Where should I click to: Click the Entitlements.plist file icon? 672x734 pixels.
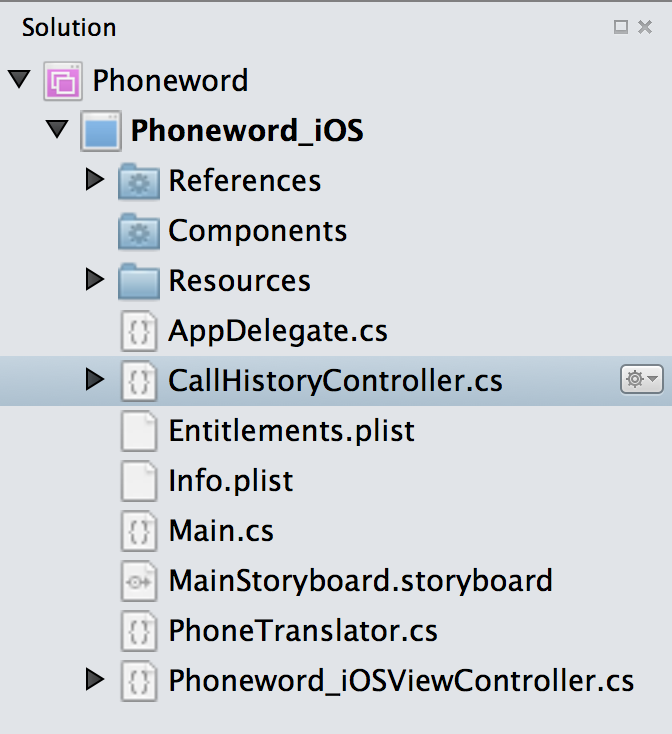tap(139, 431)
